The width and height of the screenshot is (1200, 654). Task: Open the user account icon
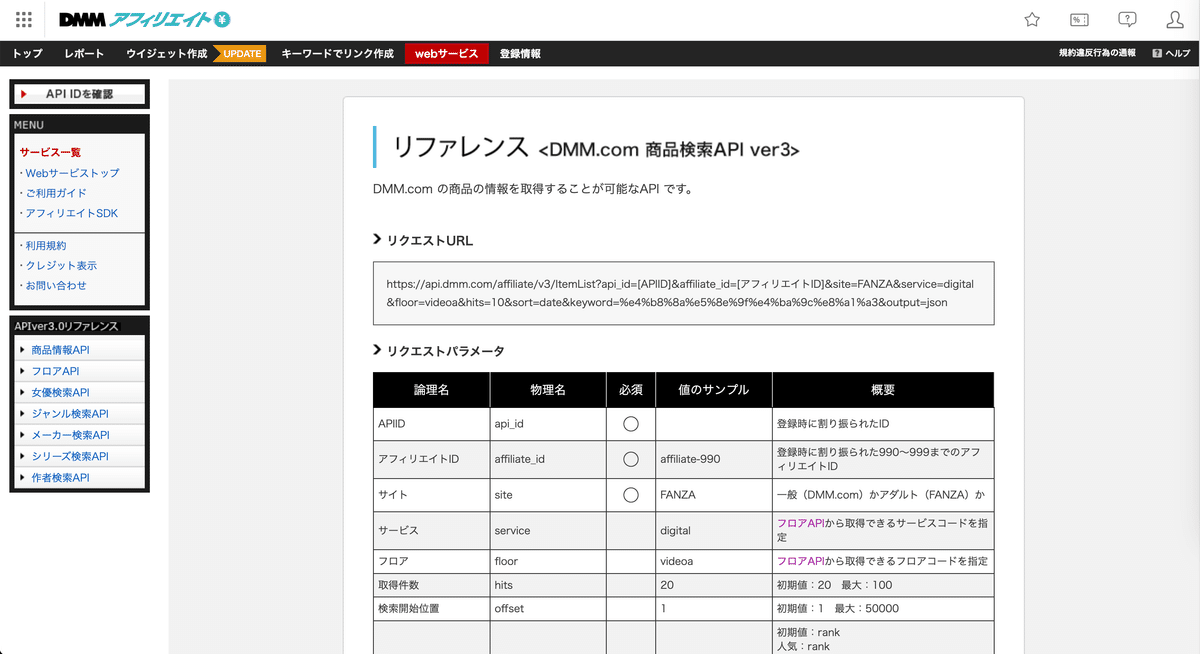pos(1176,19)
